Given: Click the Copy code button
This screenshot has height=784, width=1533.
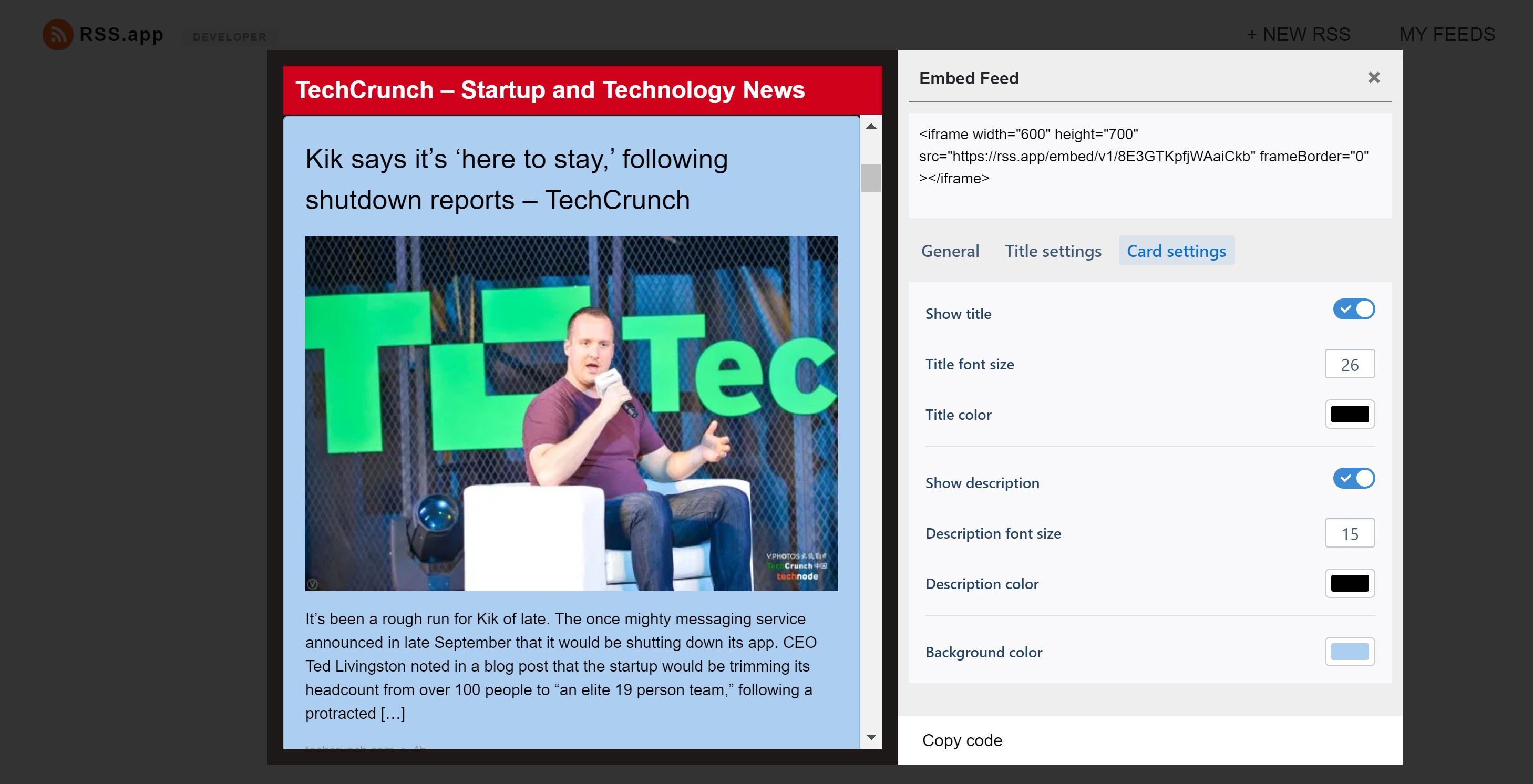Looking at the screenshot, I should 962,740.
